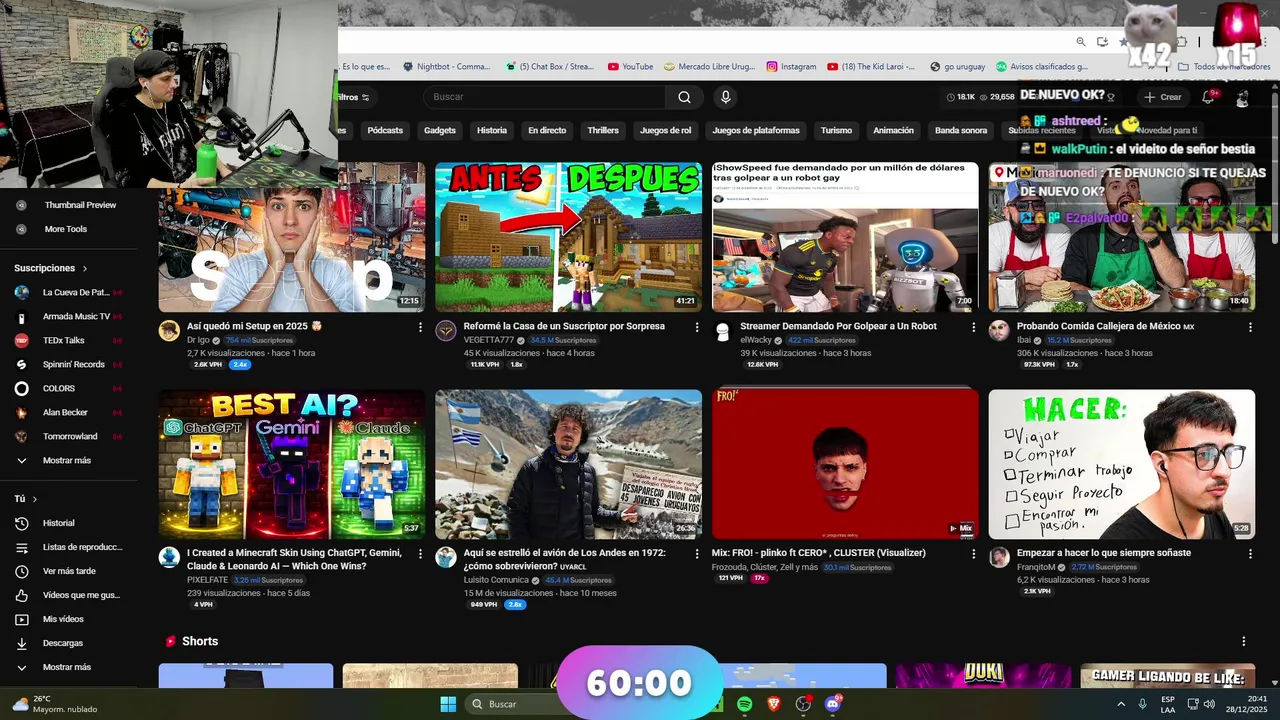Open Discord from the taskbar
Viewport: 1280px width, 720px height.
(x=833, y=704)
